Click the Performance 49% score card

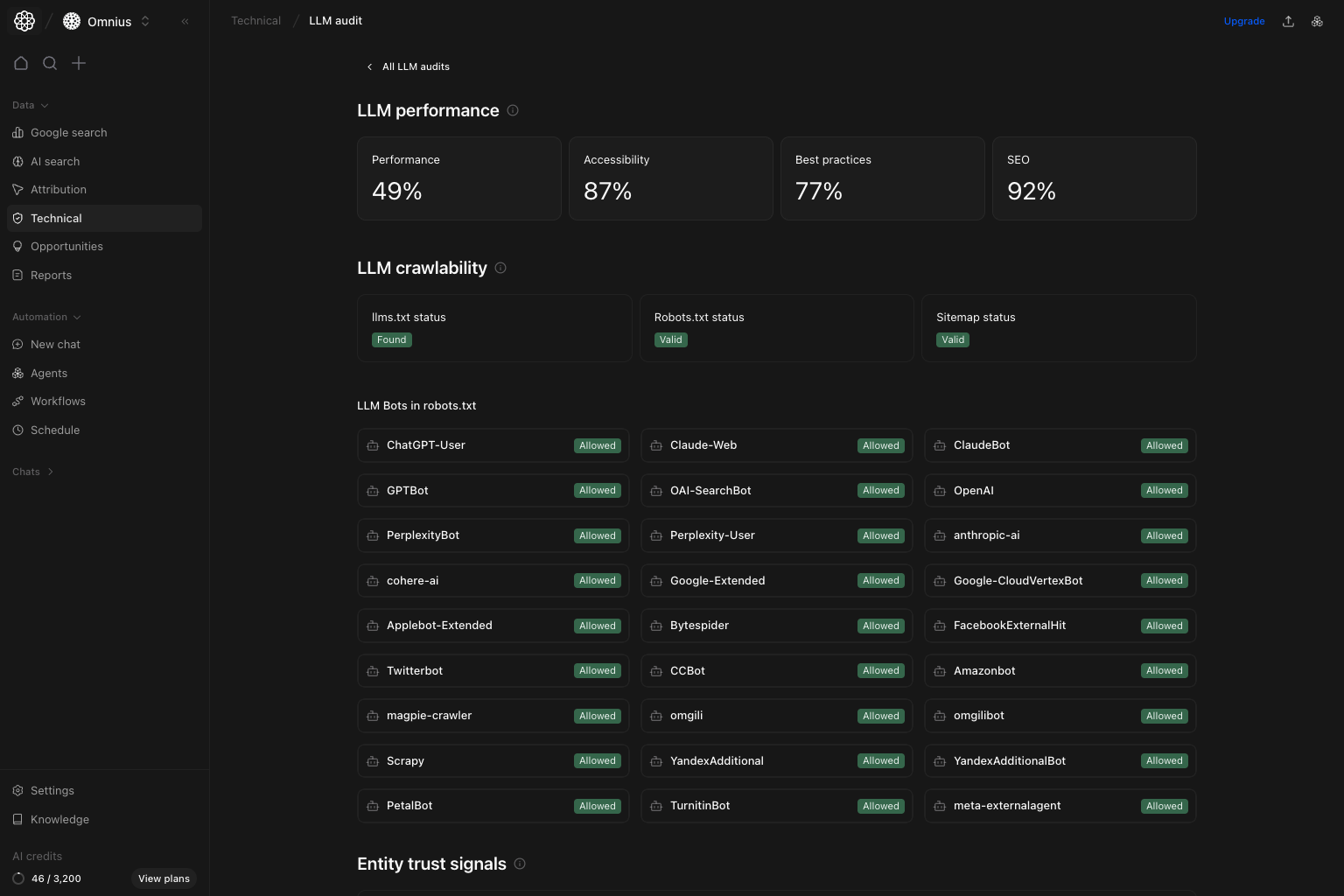tap(459, 178)
